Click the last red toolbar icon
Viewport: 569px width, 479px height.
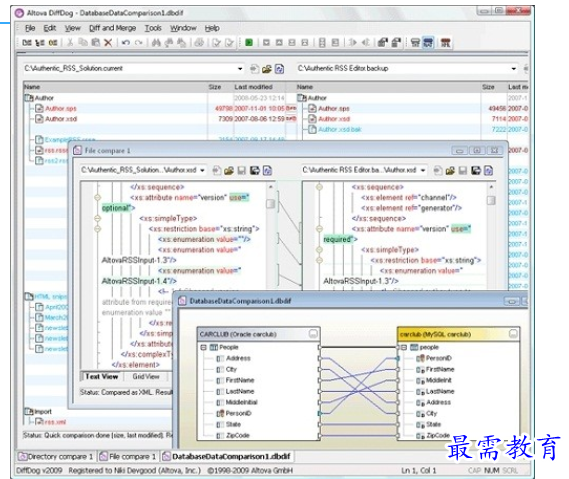click(446, 43)
